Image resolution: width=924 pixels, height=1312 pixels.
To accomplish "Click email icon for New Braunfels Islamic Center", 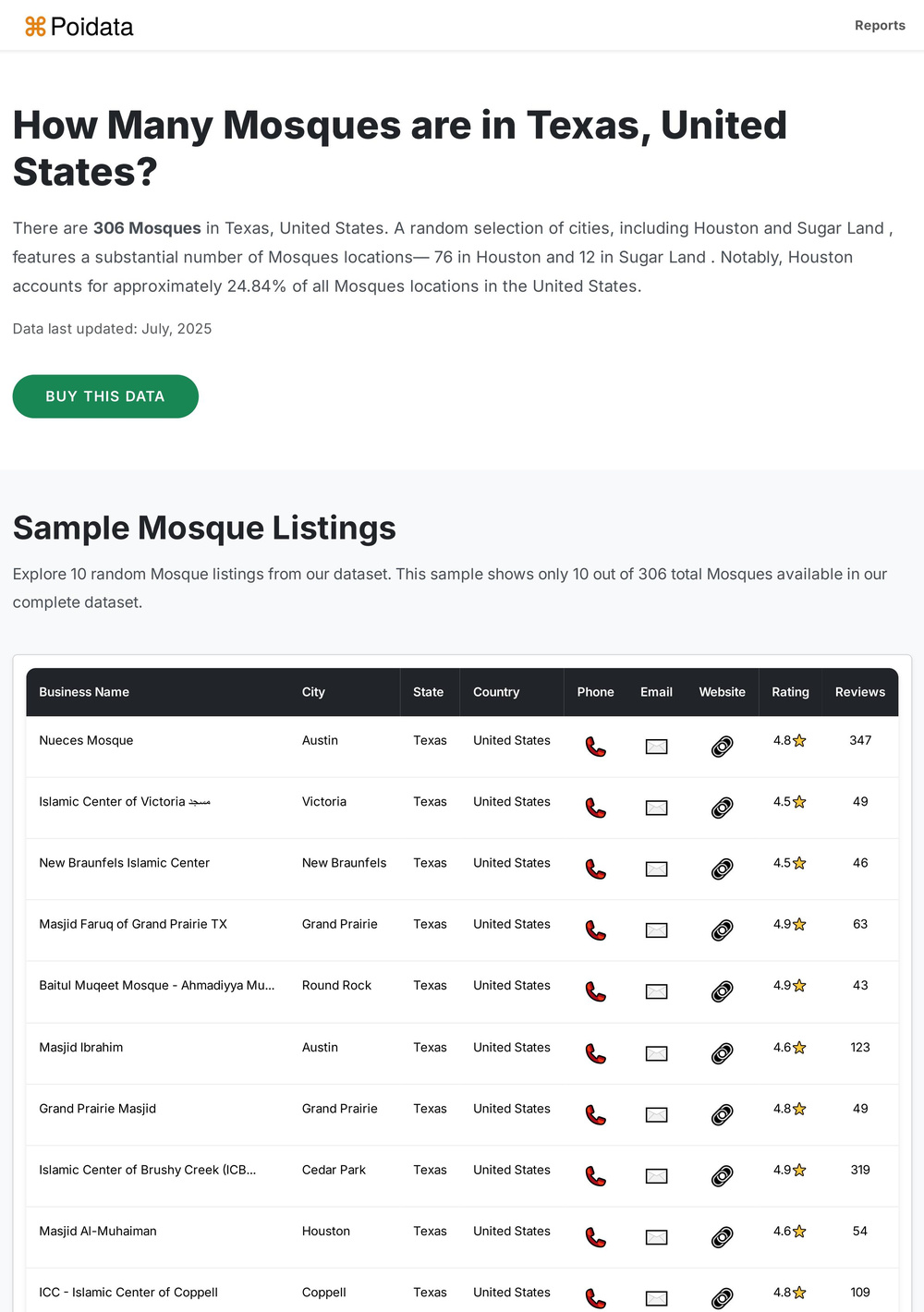I will click(656, 869).
